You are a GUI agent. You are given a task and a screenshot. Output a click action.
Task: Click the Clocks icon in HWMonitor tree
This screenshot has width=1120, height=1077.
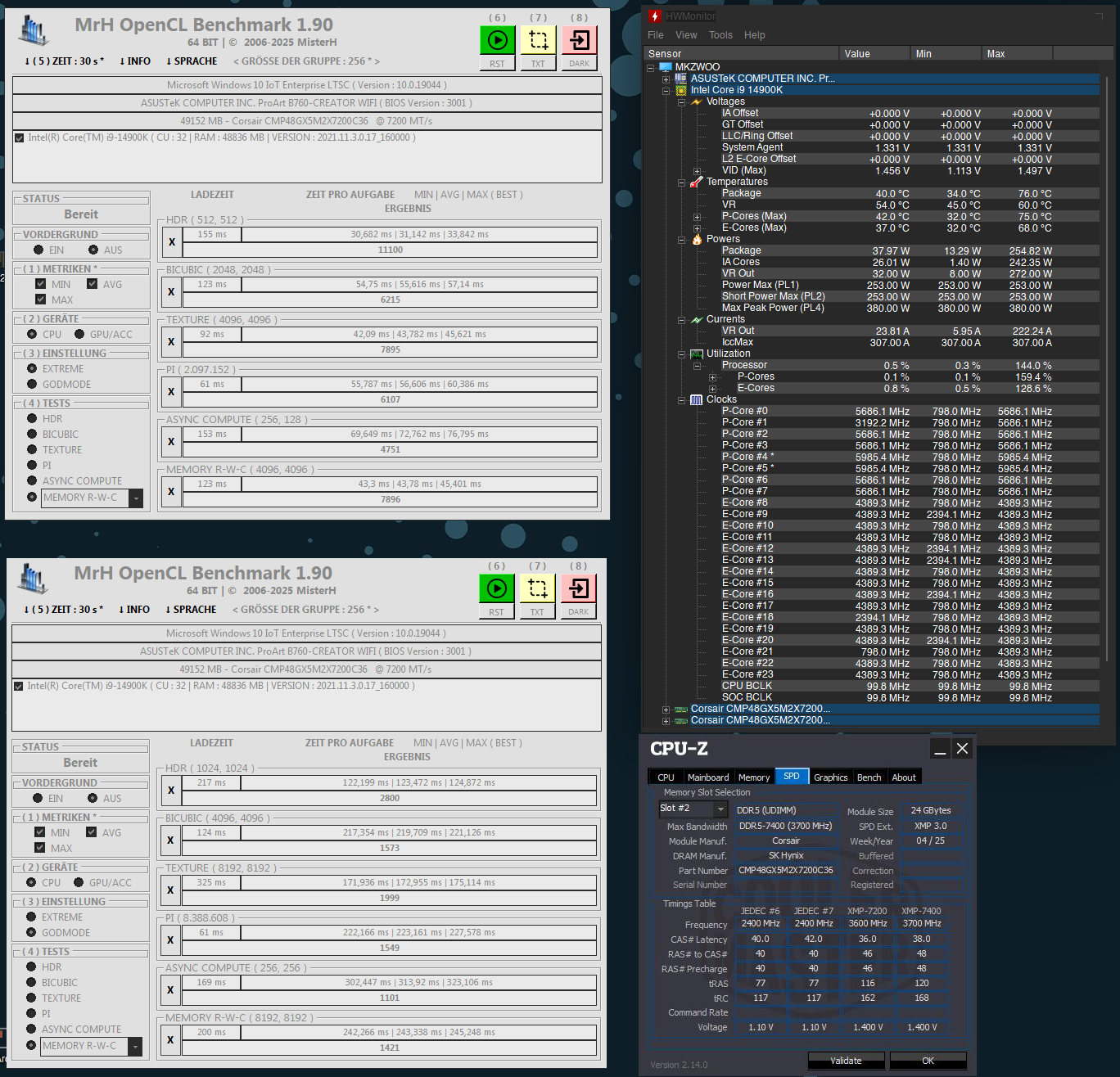(x=697, y=400)
